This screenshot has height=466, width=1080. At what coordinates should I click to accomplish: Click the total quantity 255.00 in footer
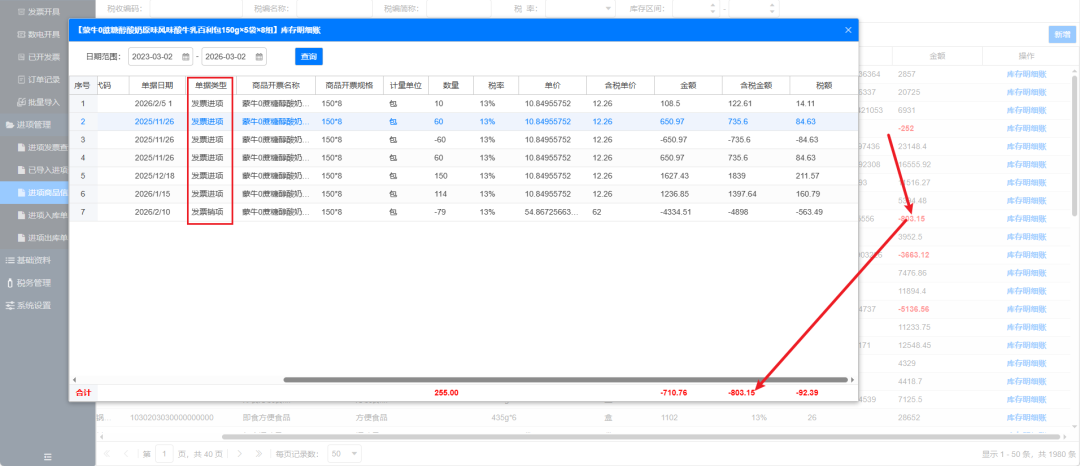(x=446, y=393)
